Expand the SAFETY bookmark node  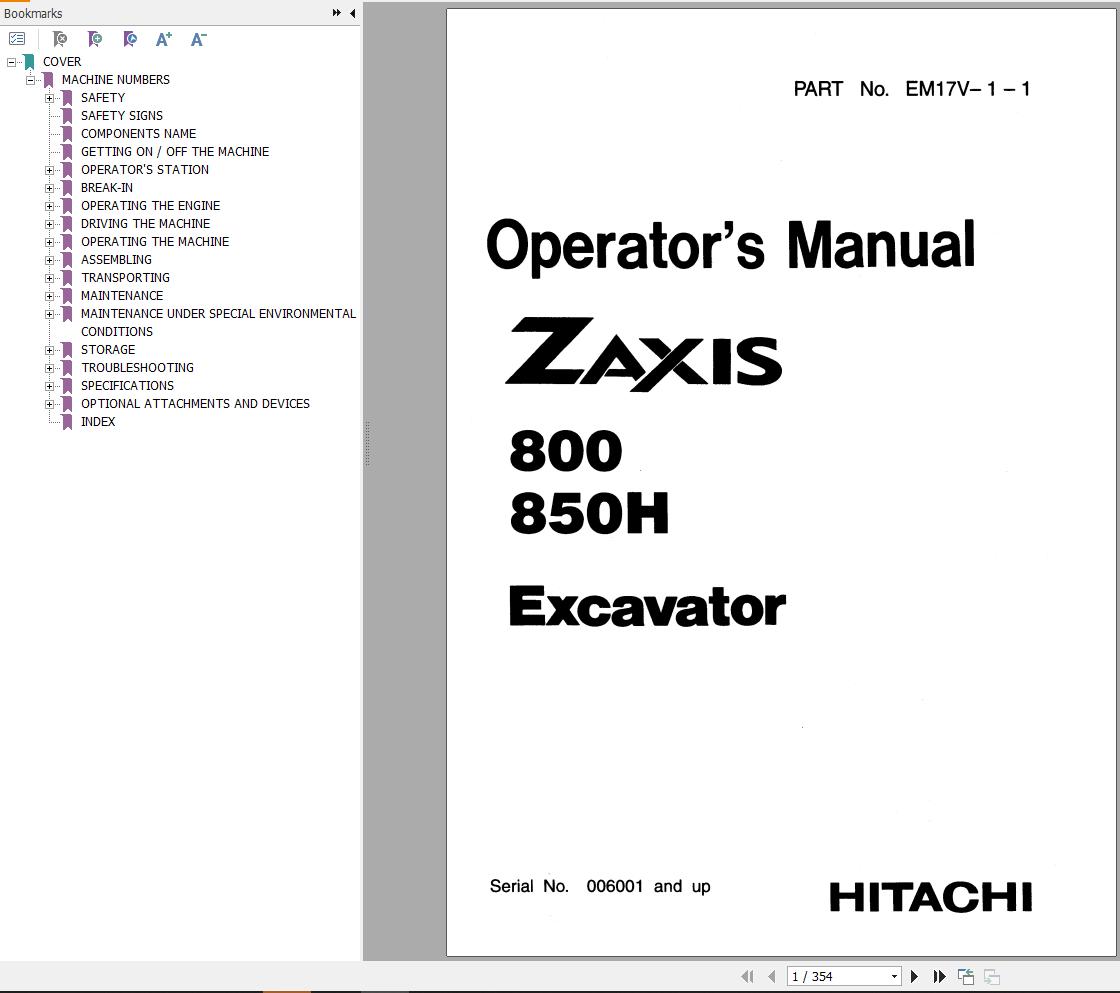click(49, 98)
